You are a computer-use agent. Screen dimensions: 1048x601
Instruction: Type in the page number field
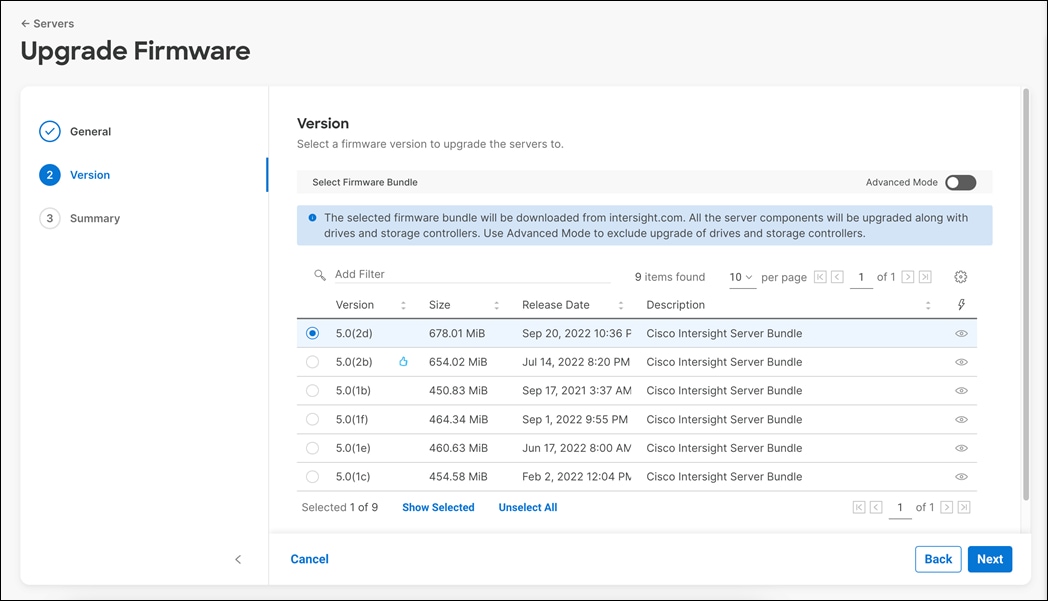(x=861, y=277)
